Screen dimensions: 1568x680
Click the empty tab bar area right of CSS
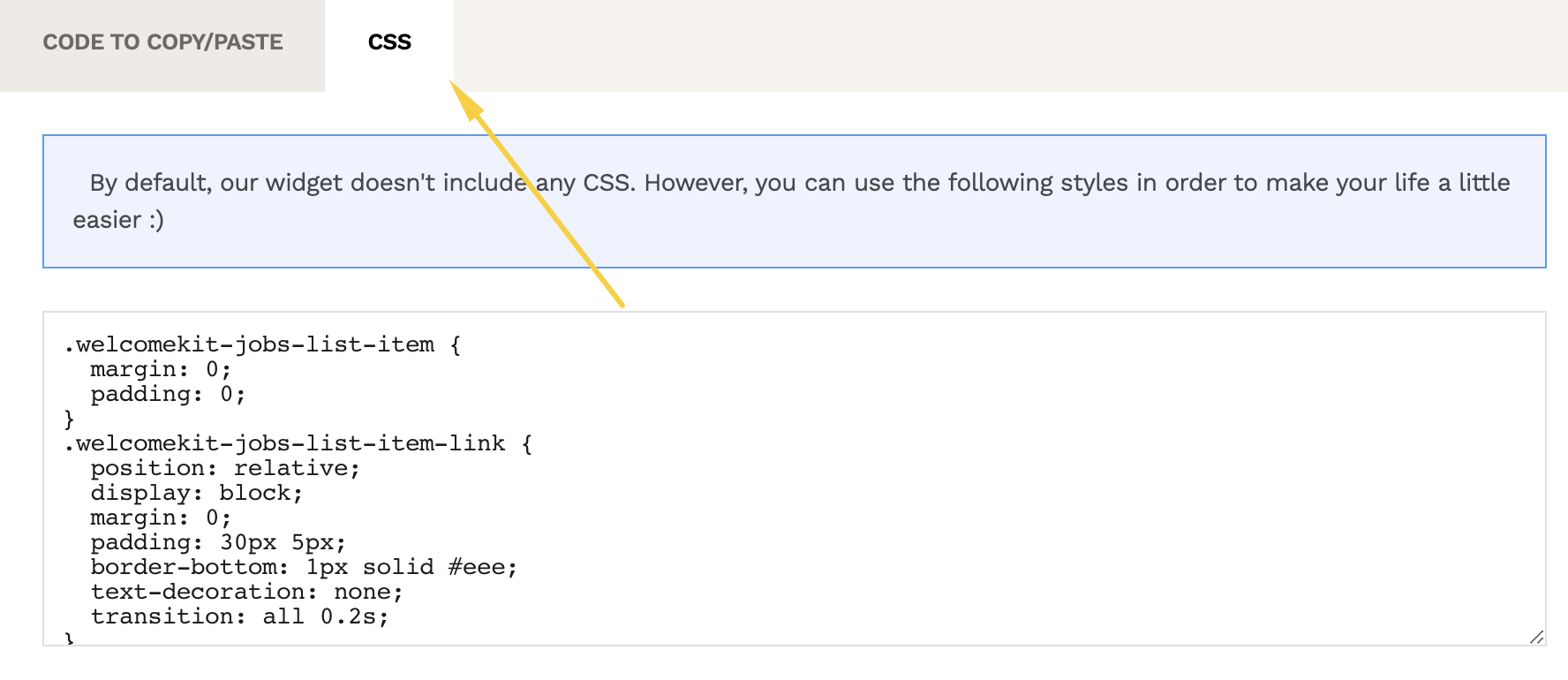(1006, 44)
